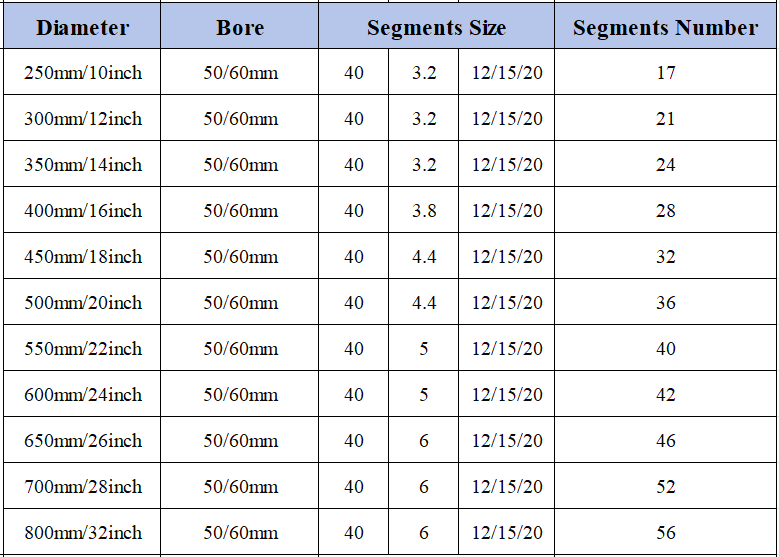Click the 450mm/18inch diameter cell
The height and width of the screenshot is (557, 779).
[83, 257]
